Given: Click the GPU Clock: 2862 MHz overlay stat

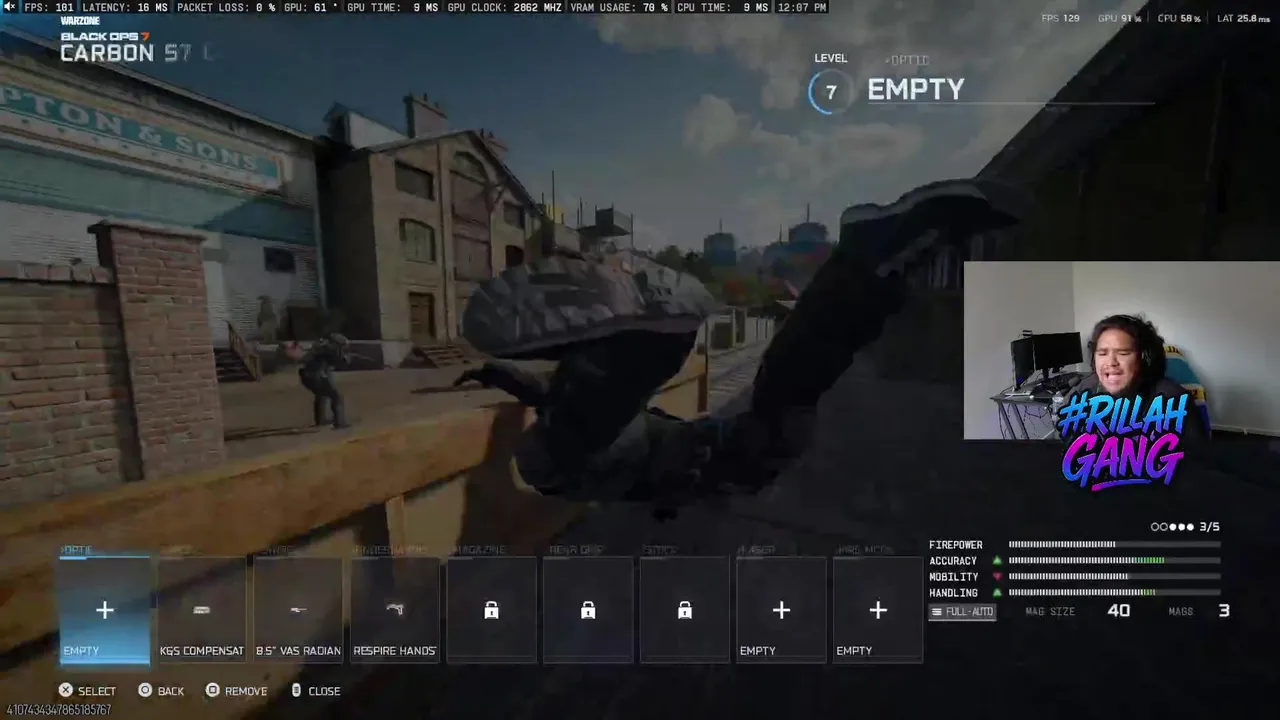Looking at the screenshot, I should coord(505,7).
